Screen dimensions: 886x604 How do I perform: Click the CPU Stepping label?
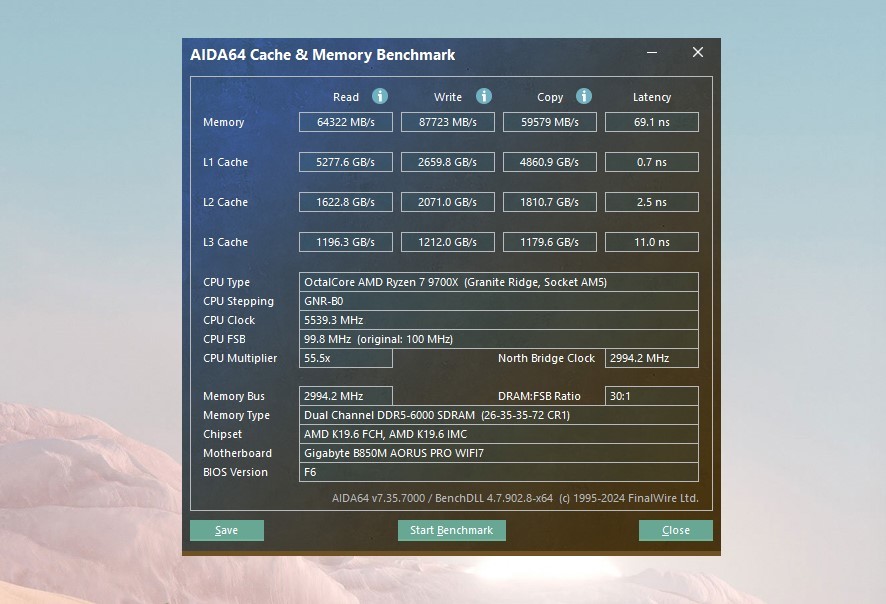tap(238, 301)
